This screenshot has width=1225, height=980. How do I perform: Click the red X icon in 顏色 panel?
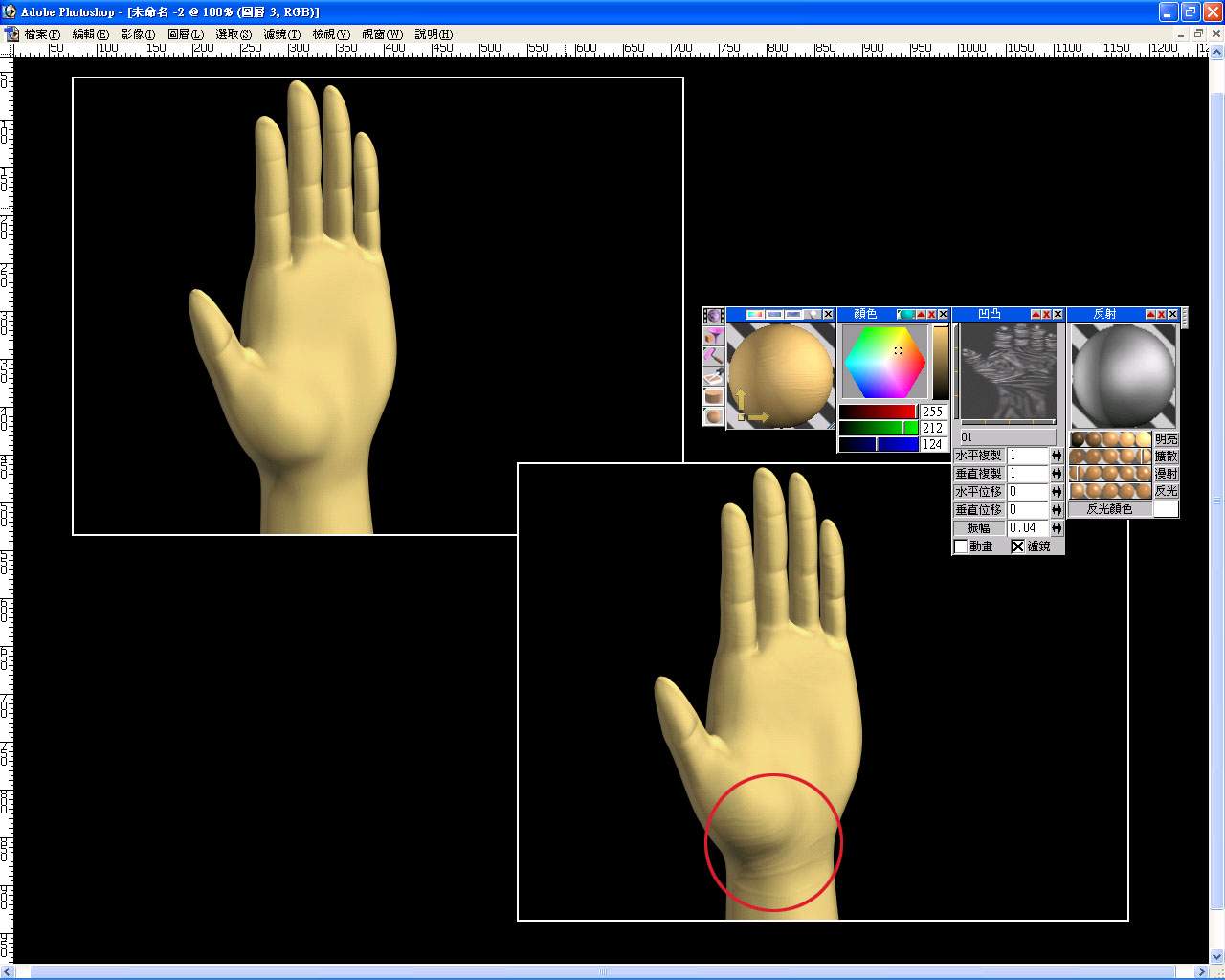pyautogui.click(x=931, y=314)
